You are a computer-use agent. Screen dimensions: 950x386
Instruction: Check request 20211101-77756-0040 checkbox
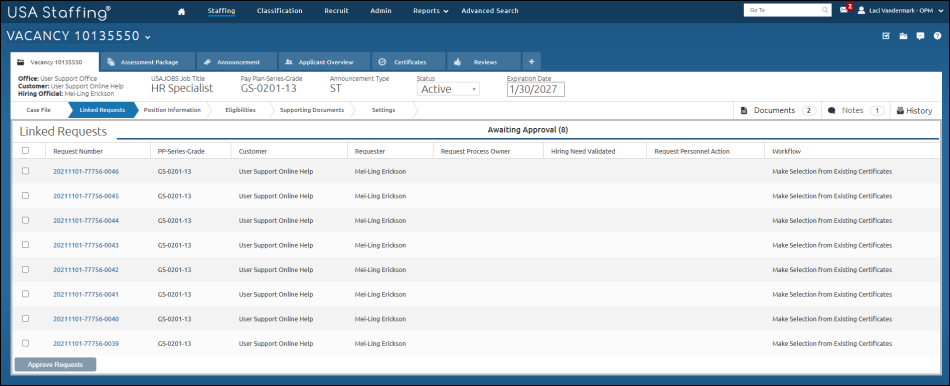25,319
